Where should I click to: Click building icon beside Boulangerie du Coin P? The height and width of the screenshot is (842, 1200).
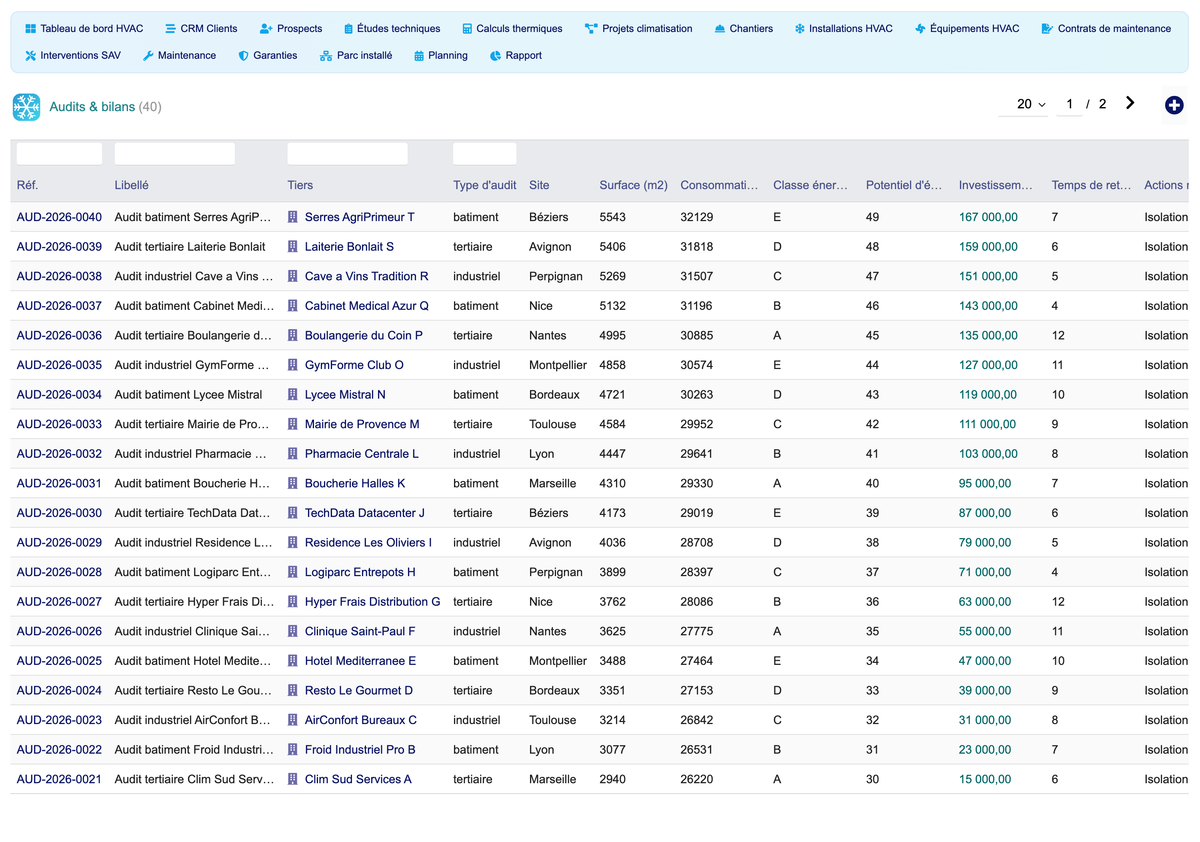point(293,335)
